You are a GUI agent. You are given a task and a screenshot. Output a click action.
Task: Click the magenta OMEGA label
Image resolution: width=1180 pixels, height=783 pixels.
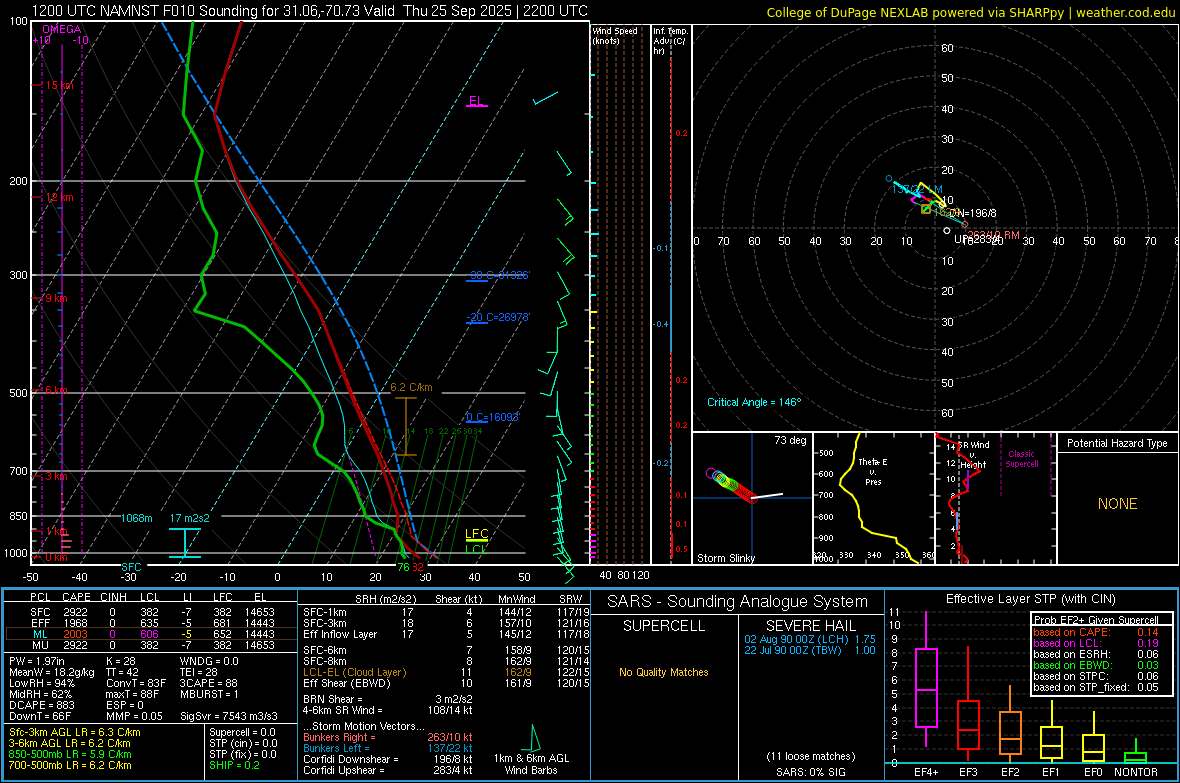point(62,29)
